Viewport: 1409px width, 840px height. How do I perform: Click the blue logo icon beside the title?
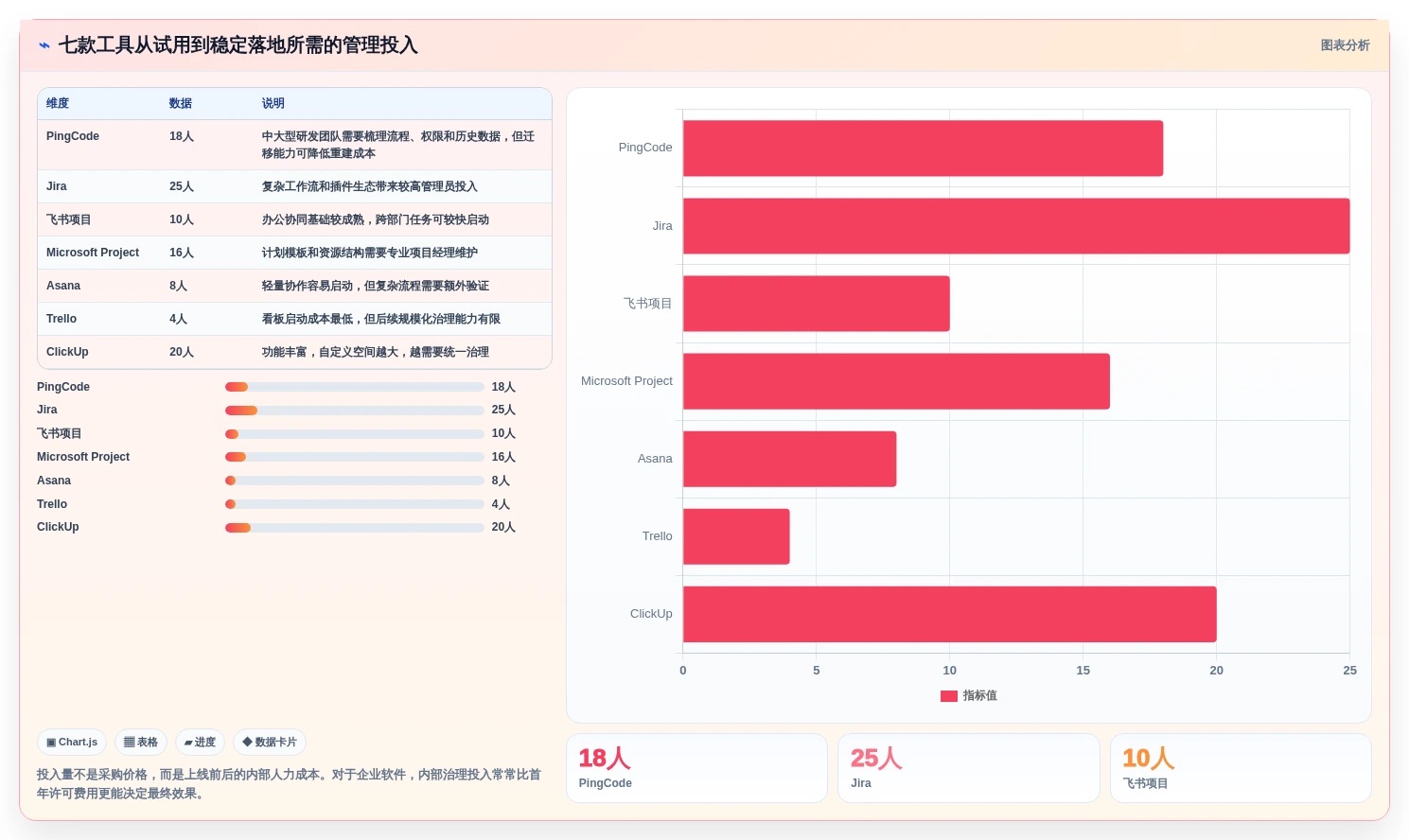pos(44,45)
